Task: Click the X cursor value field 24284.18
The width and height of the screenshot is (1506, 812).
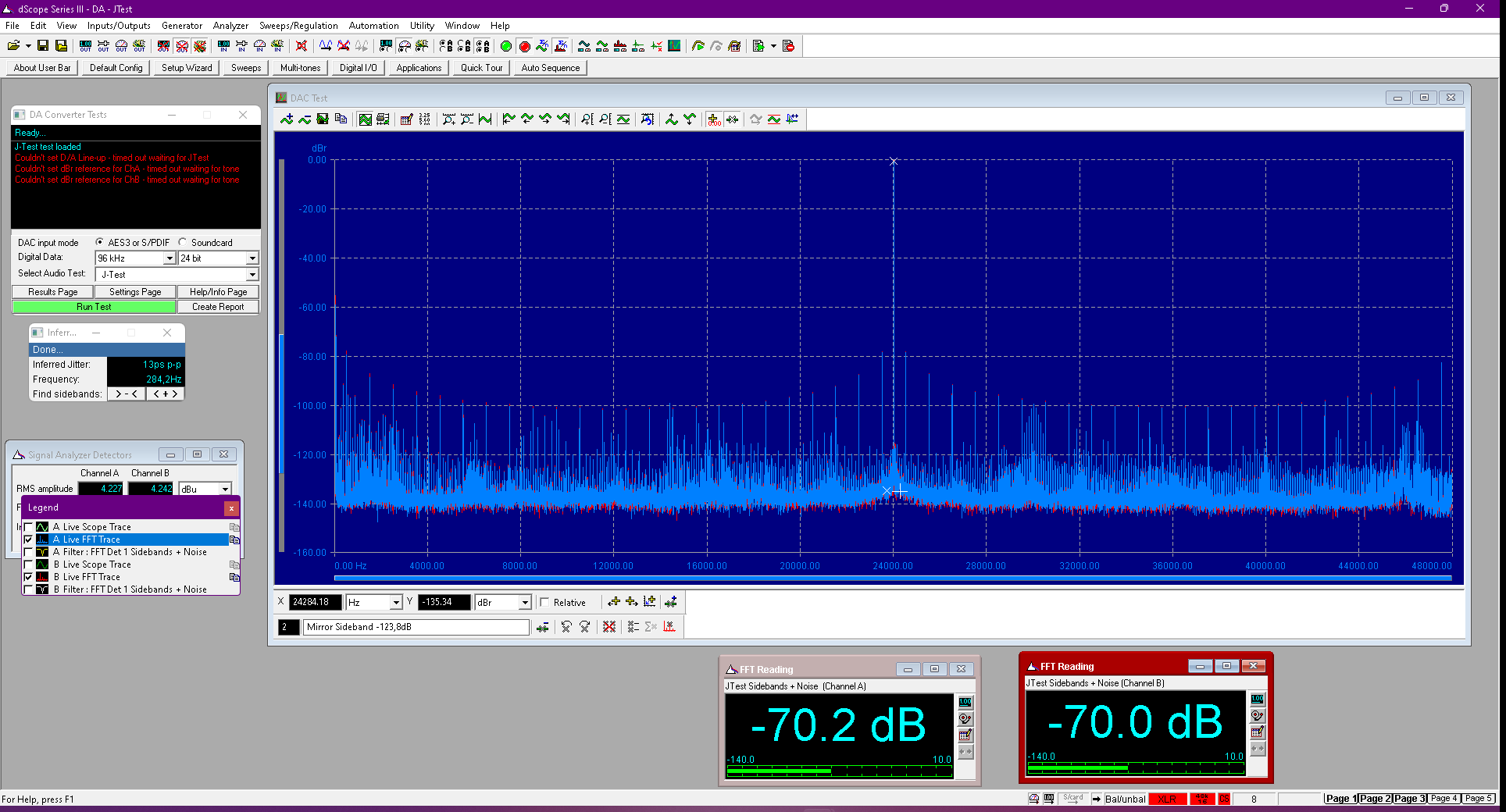Action: (316, 602)
